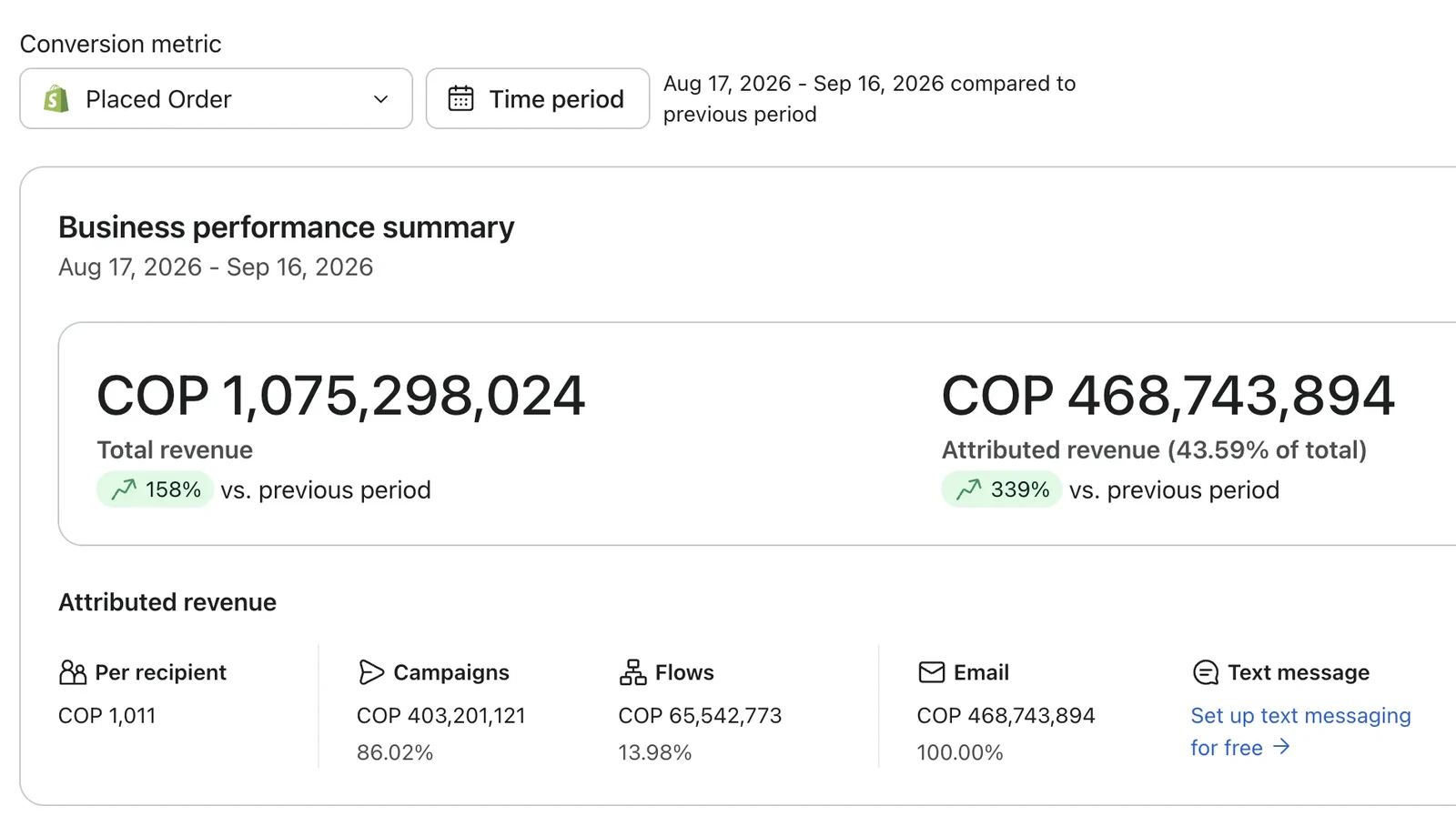Click the Per recipient people icon
This screenshot has width=1456, height=826.
click(x=73, y=672)
